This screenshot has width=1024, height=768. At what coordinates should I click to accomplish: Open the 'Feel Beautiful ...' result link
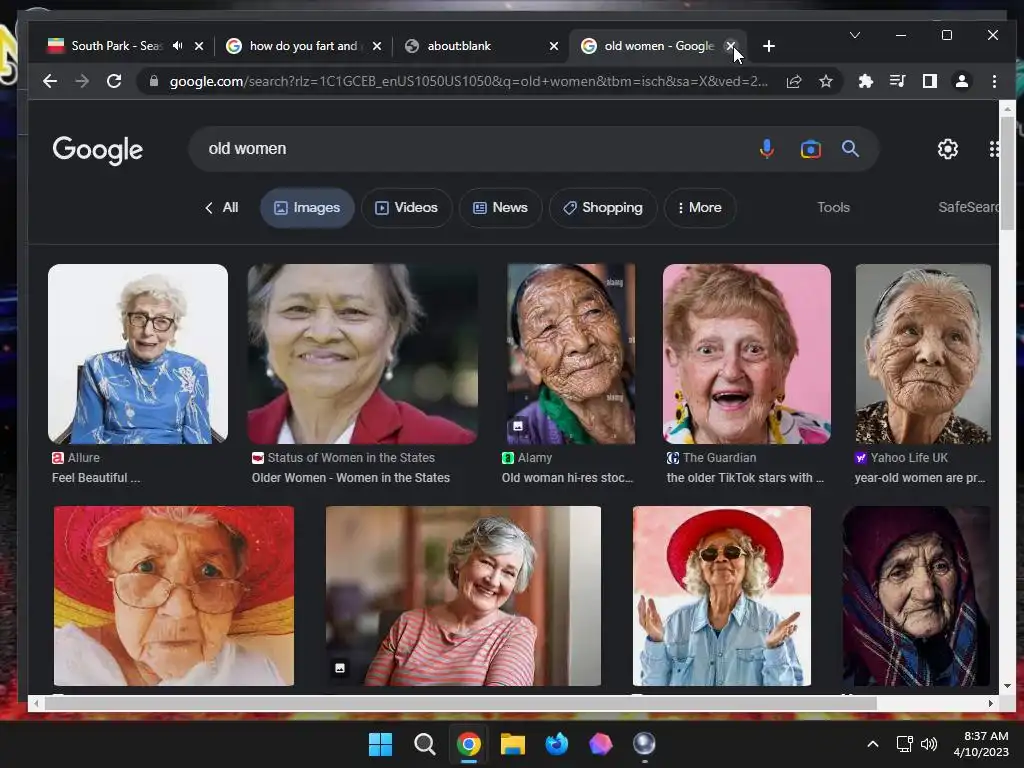(96, 477)
